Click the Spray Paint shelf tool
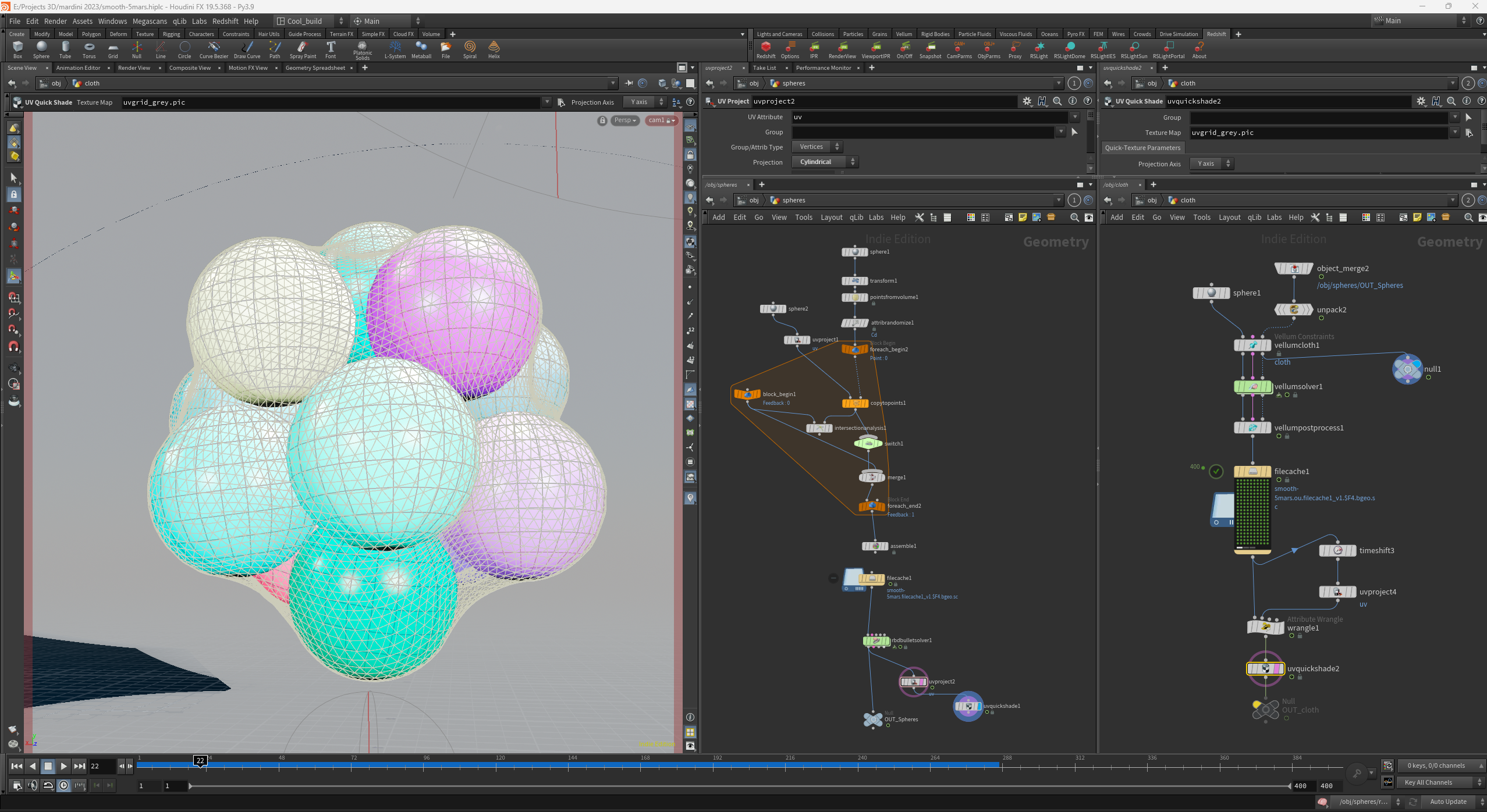 (x=303, y=49)
